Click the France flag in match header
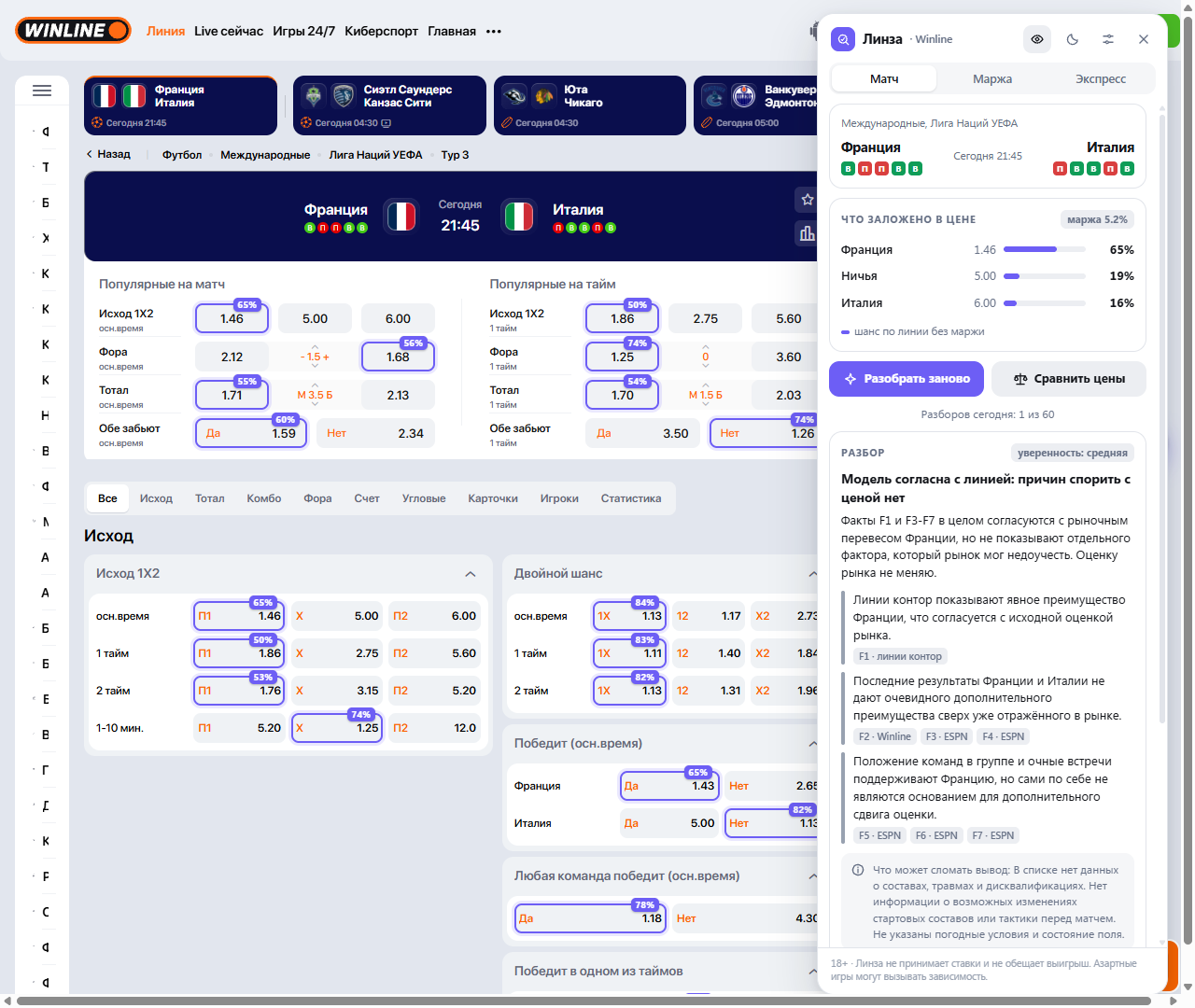The width and height of the screenshot is (1195, 1008). (x=401, y=217)
